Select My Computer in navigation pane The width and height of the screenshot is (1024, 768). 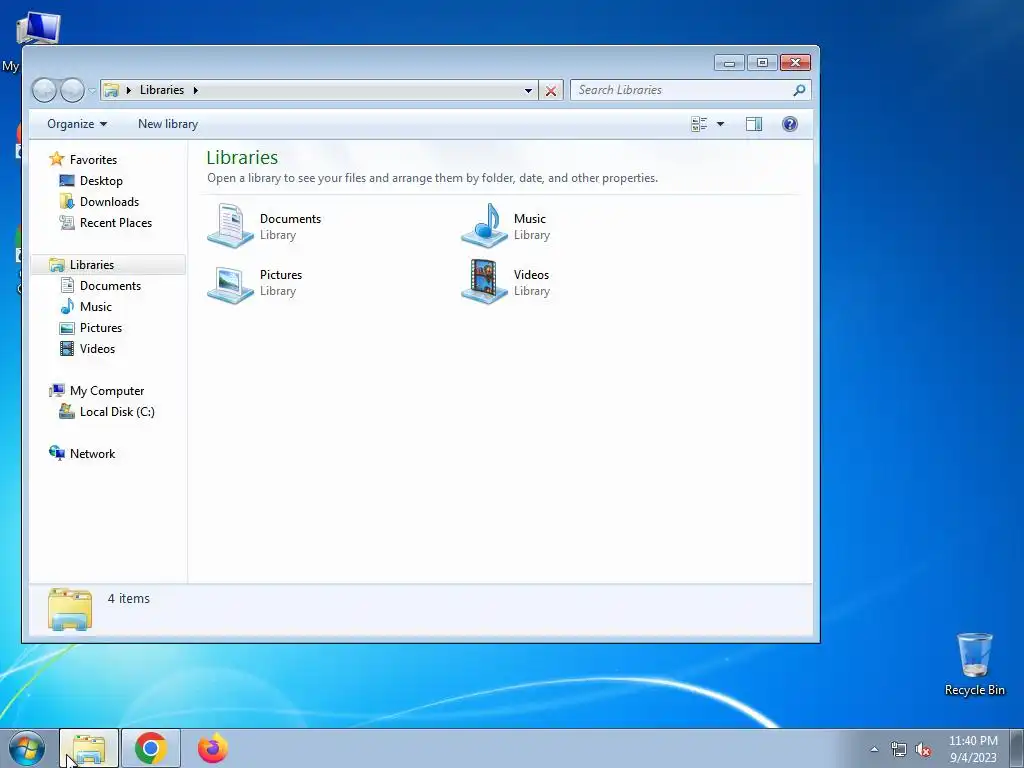pyautogui.click(x=106, y=391)
